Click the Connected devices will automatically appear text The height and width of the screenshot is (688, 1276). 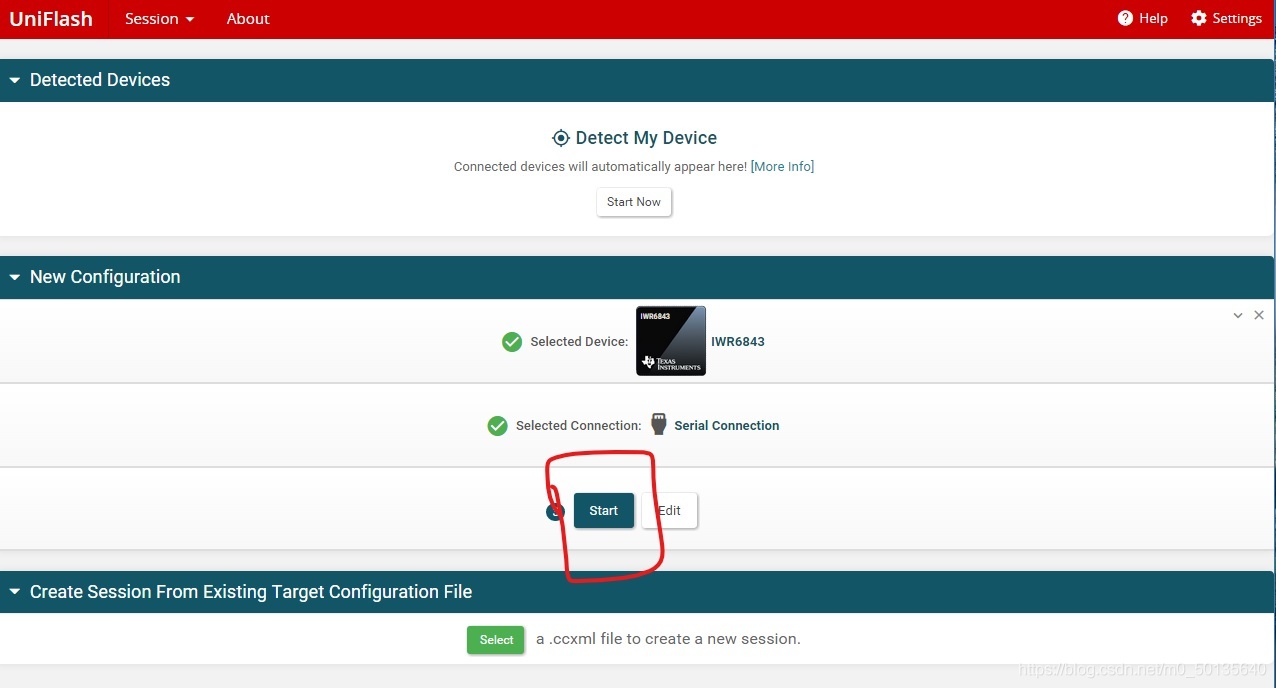(x=600, y=167)
